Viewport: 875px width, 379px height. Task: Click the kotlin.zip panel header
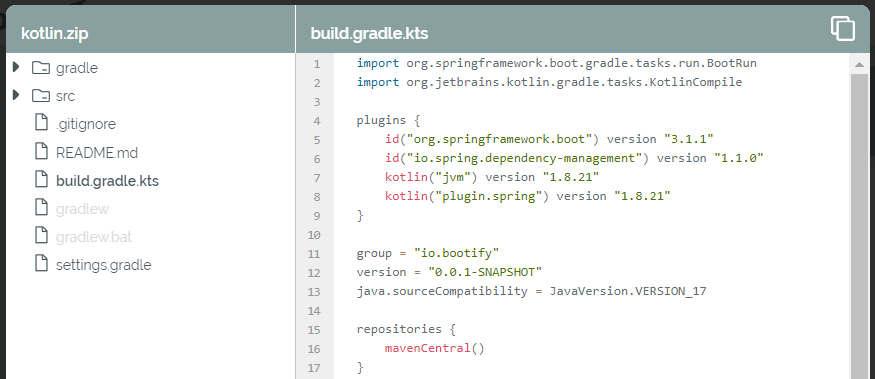[x=54, y=33]
